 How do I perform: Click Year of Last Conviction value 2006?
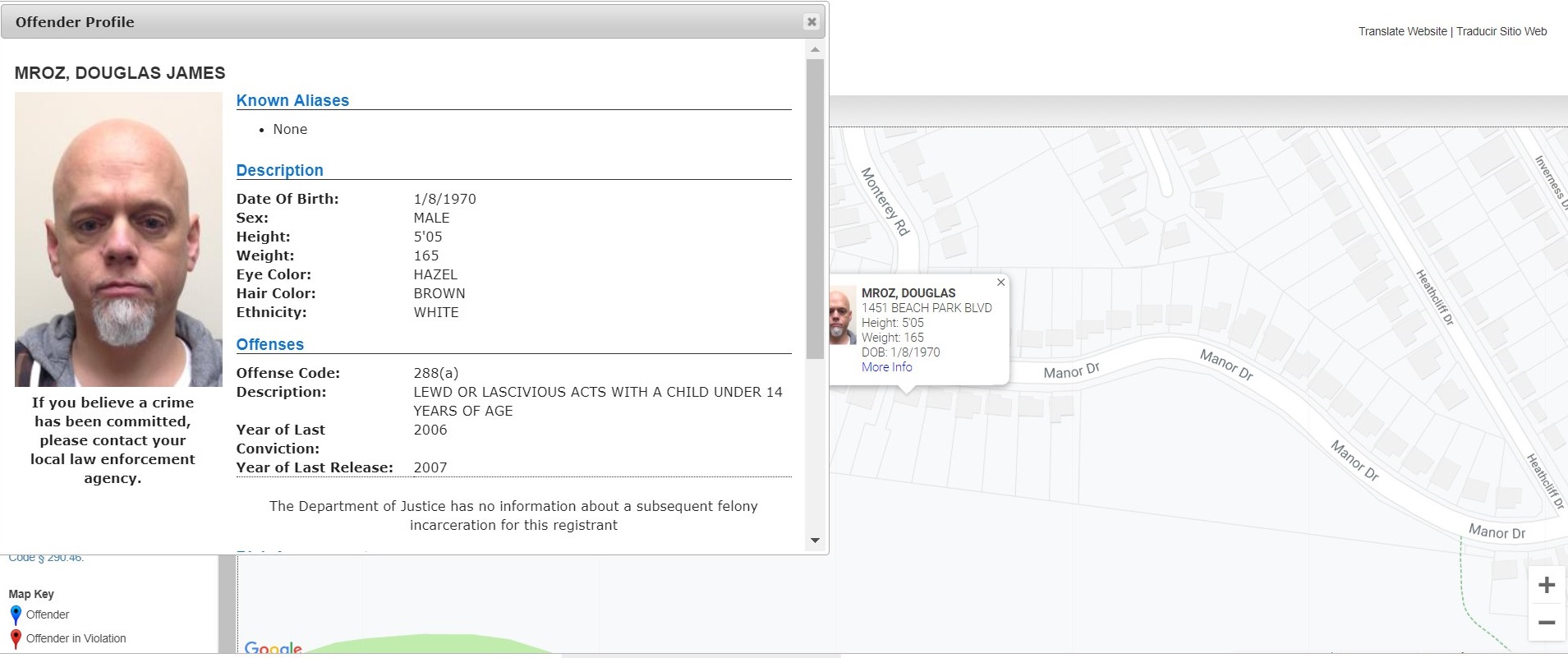coord(430,430)
